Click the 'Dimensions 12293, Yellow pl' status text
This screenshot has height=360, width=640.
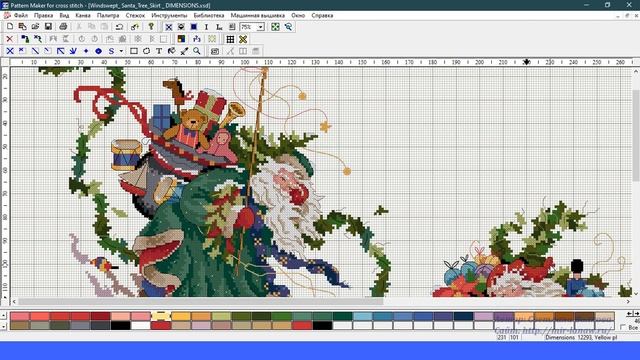click(x=581, y=338)
